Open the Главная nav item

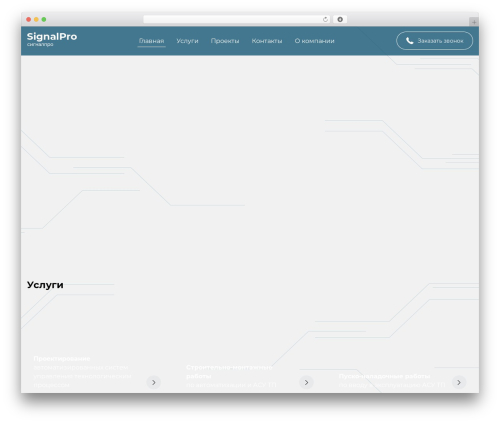point(151,41)
